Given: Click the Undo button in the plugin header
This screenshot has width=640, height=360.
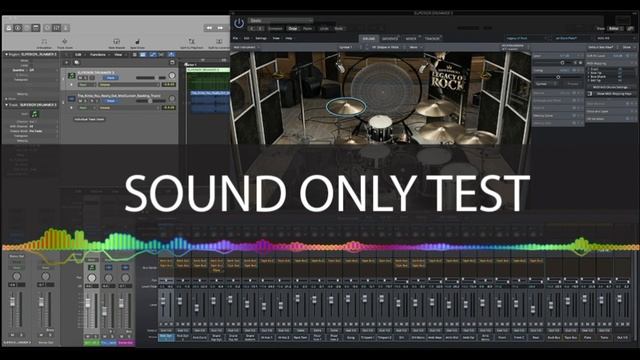Looking at the screenshot, I should pos(324,29).
